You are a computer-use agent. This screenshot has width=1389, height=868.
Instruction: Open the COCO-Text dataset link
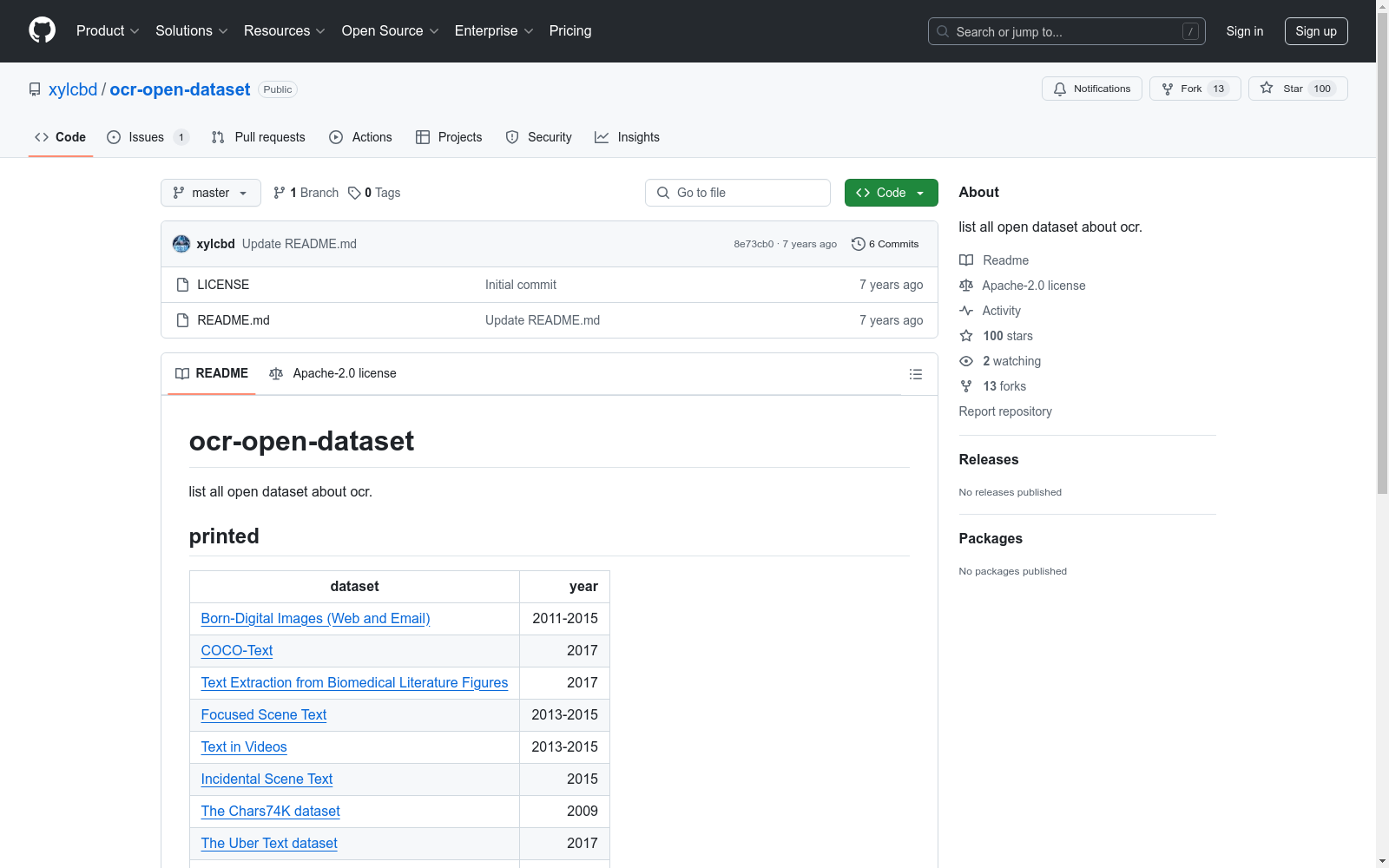pos(237,651)
